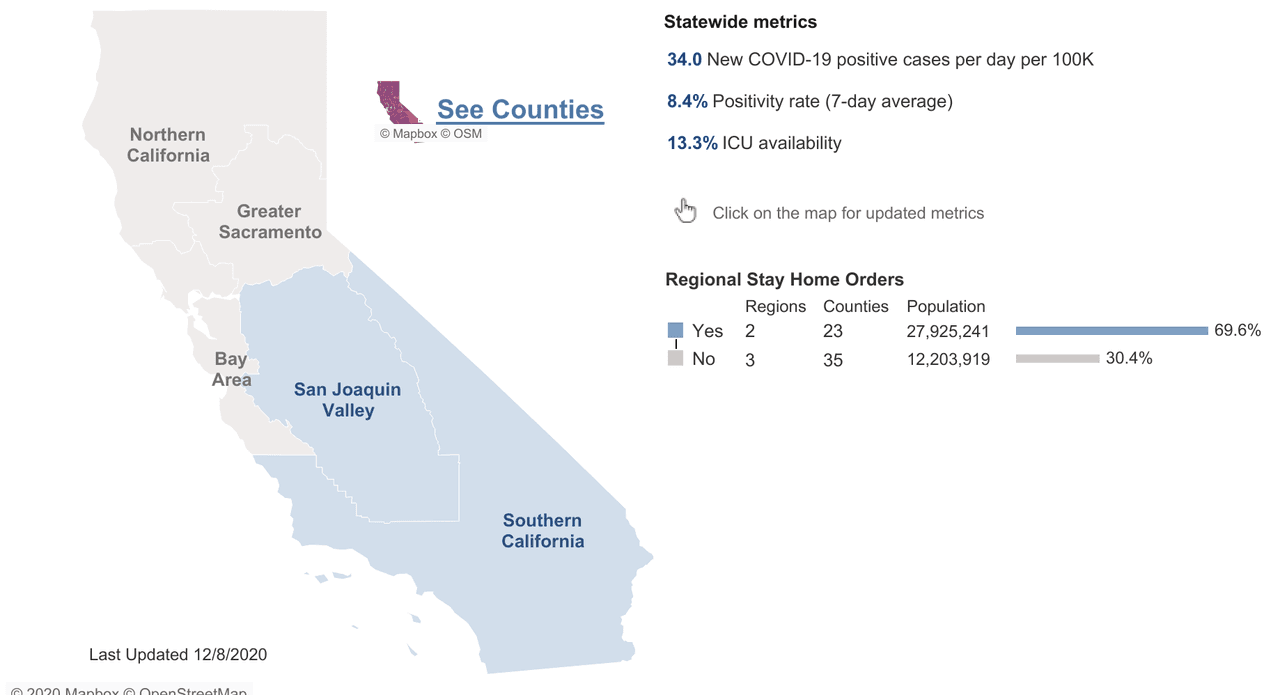Click the hand cursor icon near the metrics
Screen dimensions: 1280x695
685,210
